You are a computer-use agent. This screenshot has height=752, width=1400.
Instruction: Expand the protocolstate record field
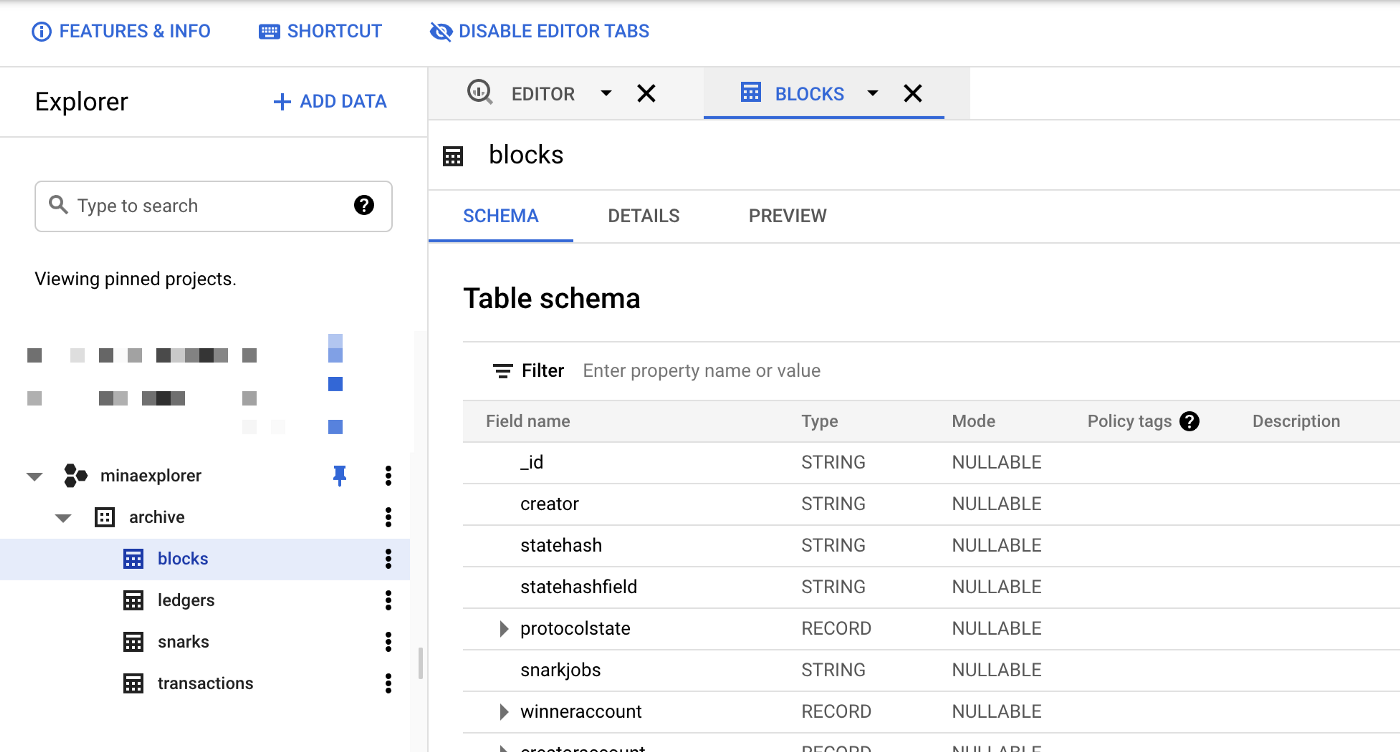(504, 629)
